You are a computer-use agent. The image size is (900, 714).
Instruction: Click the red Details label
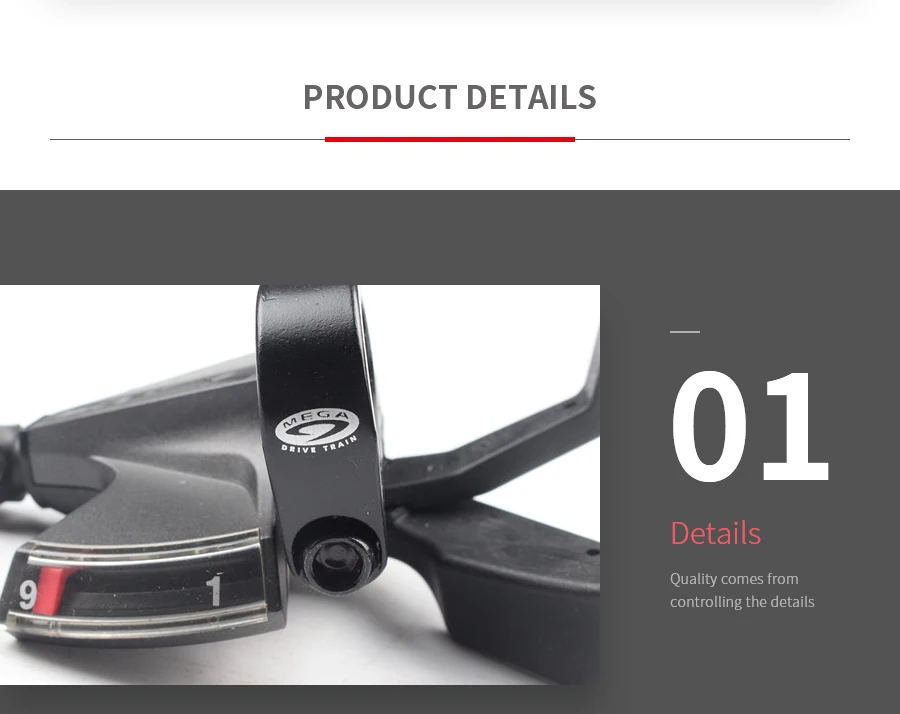pyautogui.click(x=715, y=533)
